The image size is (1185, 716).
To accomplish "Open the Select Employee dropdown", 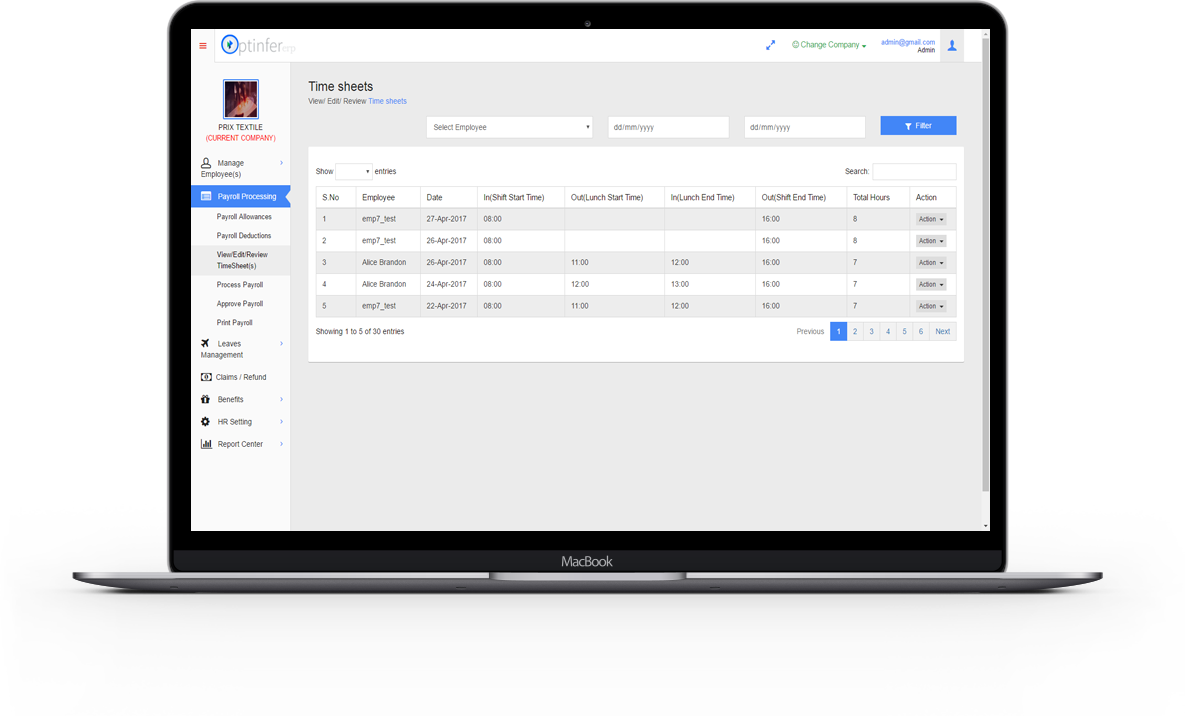I will coord(509,127).
